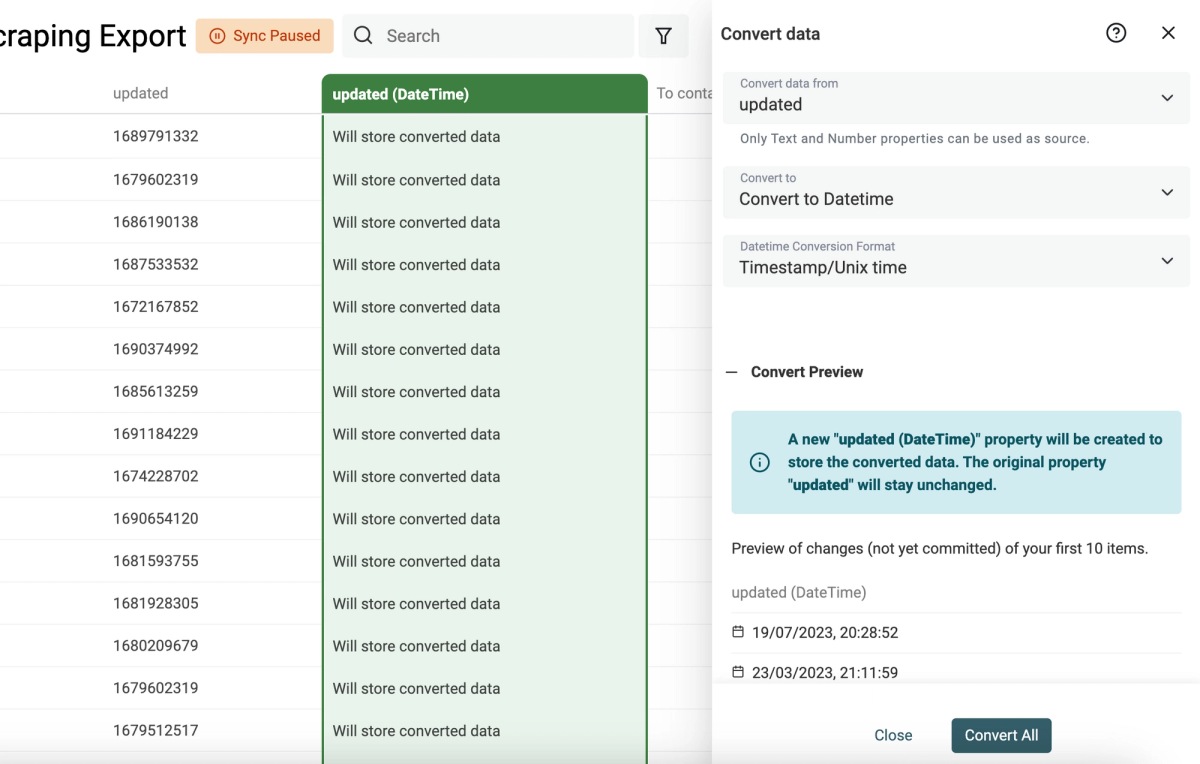
Task: Click the updated column header
Action: click(x=140, y=93)
